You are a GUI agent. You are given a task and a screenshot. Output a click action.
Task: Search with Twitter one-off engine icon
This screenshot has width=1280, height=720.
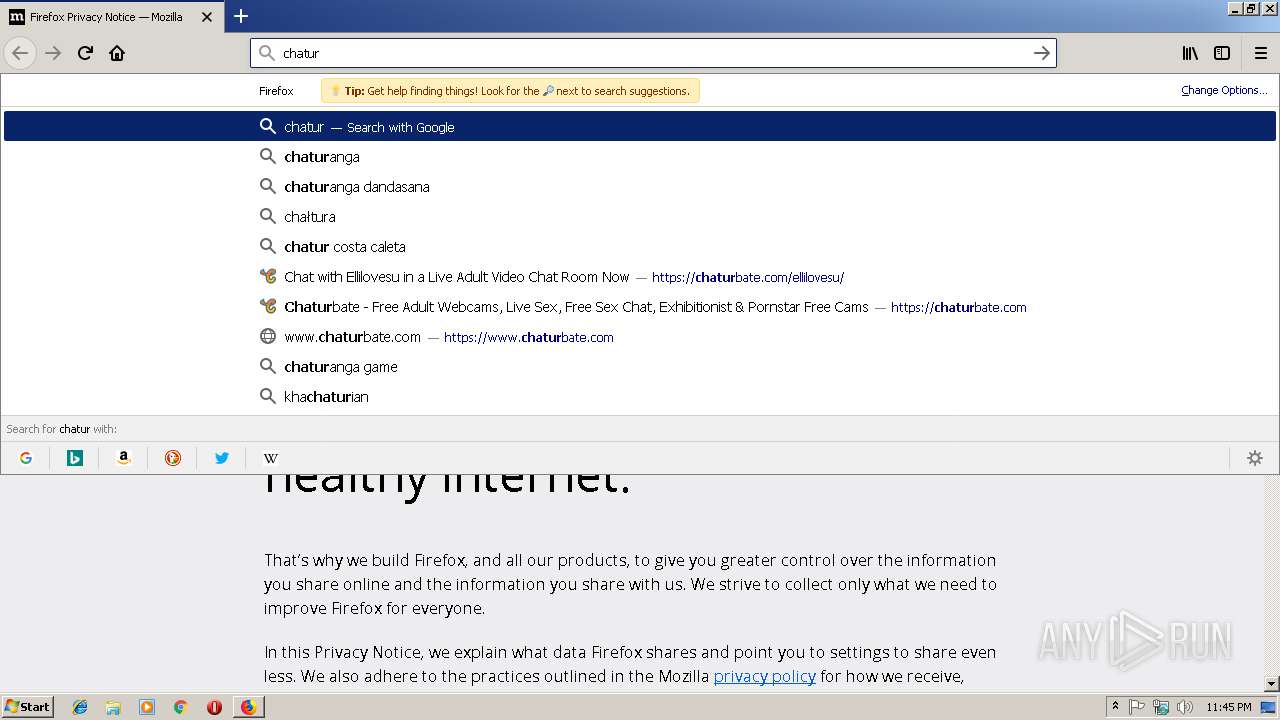[222, 458]
